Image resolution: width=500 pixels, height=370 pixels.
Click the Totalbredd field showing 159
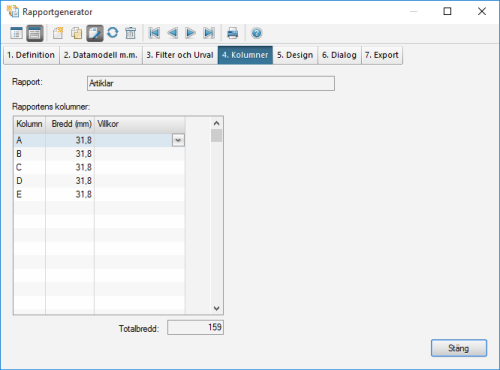pyautogui.click(x=195, y=327)
